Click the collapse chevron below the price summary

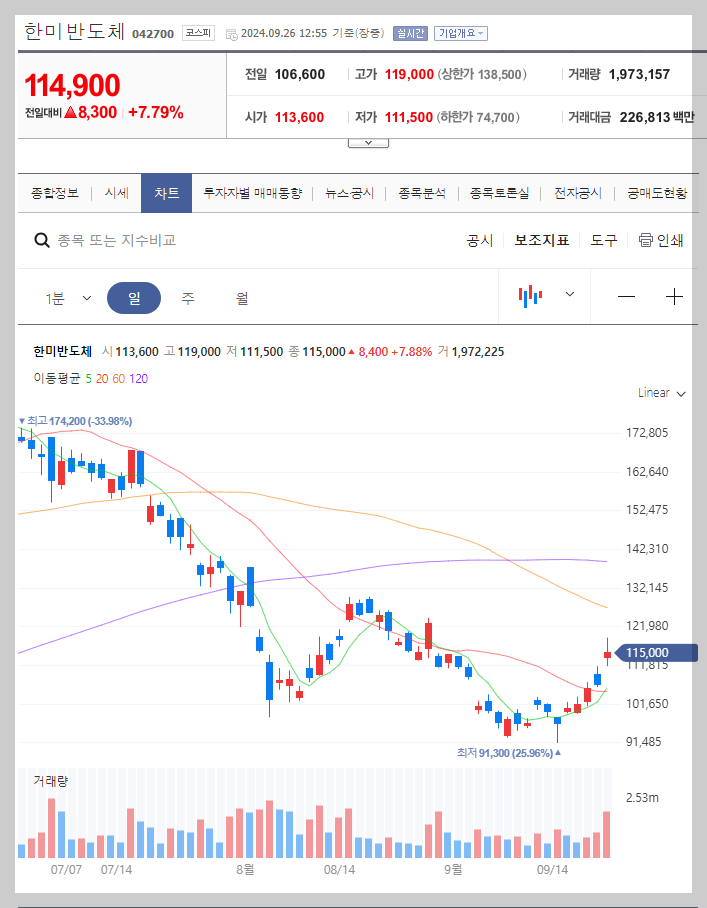368,141
